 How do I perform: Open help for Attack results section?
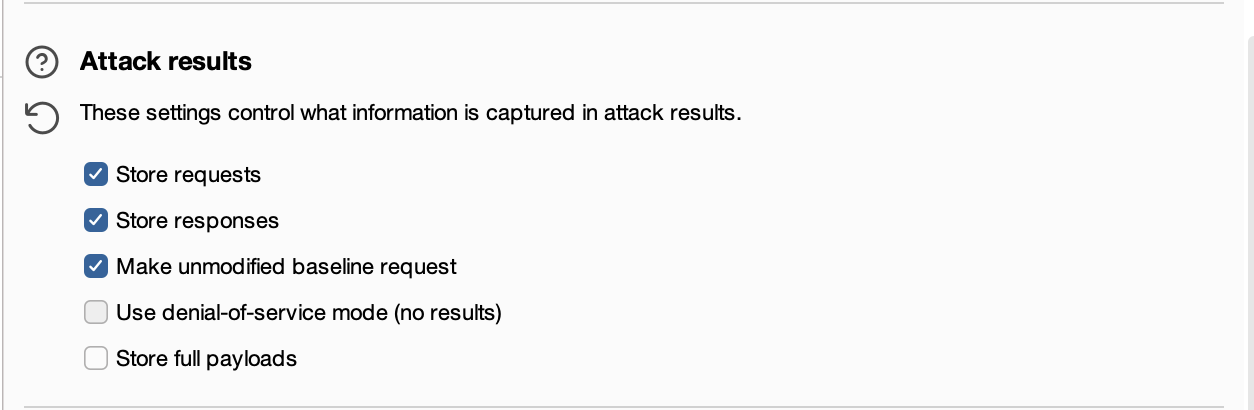[42, 63]
